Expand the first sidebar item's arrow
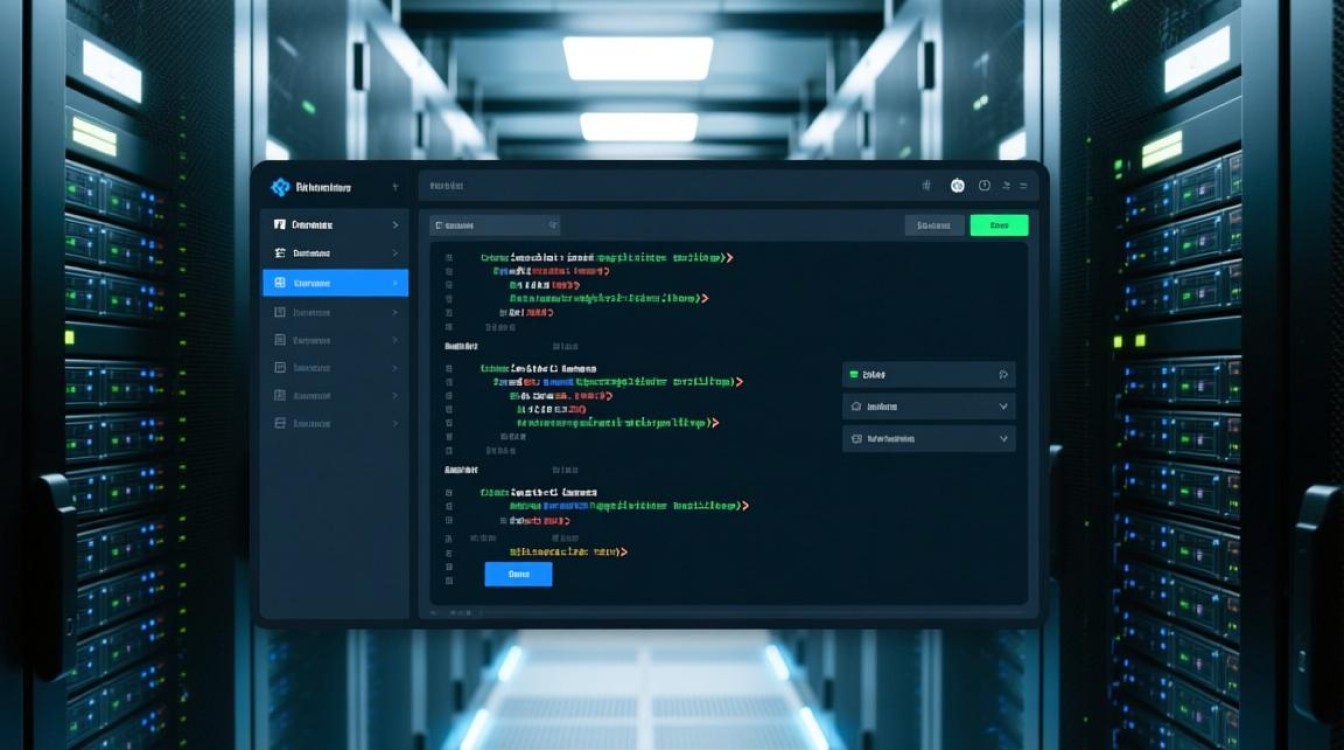This screenshot has width=1344, height=750. pos(395,225)
